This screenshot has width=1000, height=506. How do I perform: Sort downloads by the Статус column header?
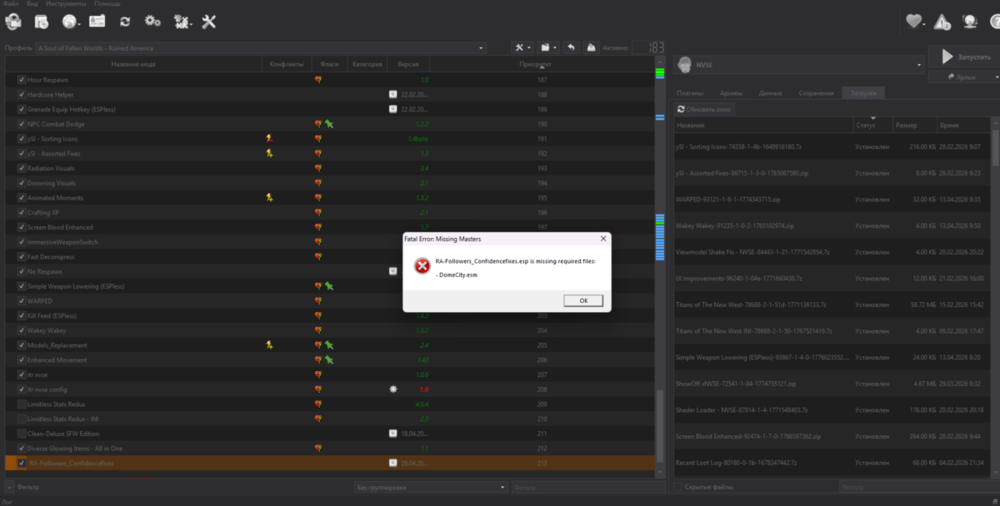[872, 125]
